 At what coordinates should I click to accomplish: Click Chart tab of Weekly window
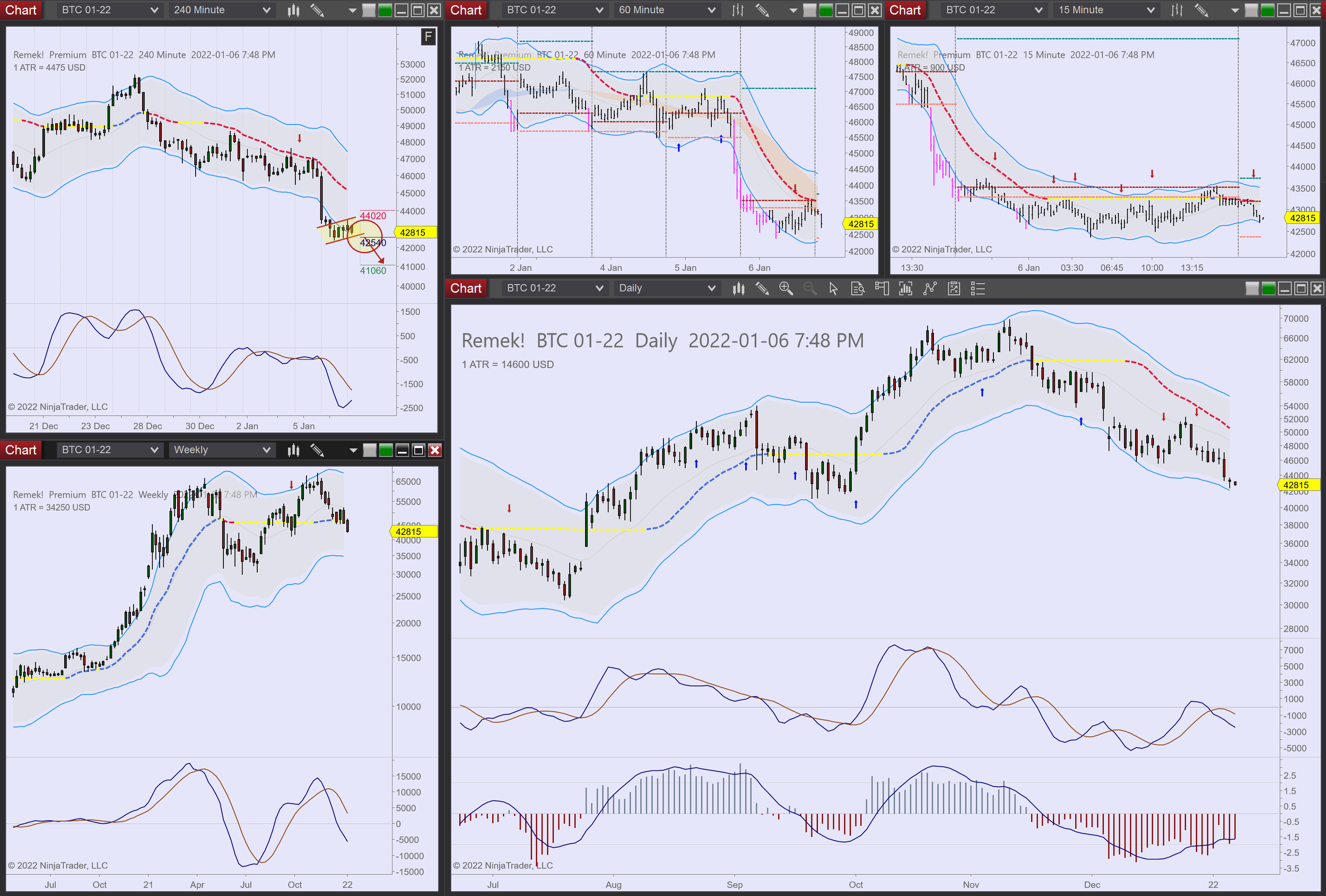click(x=21, y=451)
